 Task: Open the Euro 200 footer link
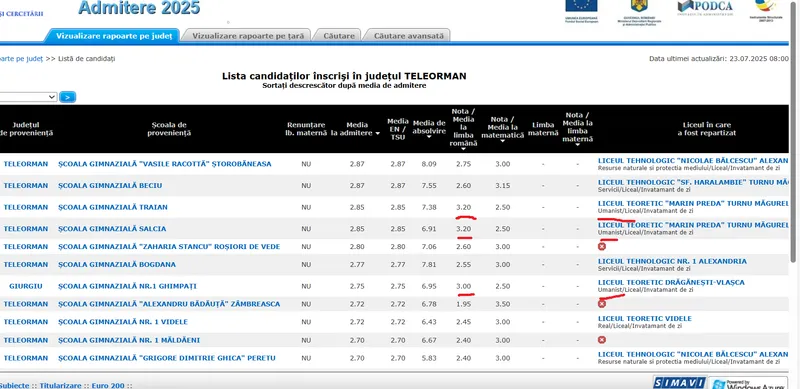109,385
